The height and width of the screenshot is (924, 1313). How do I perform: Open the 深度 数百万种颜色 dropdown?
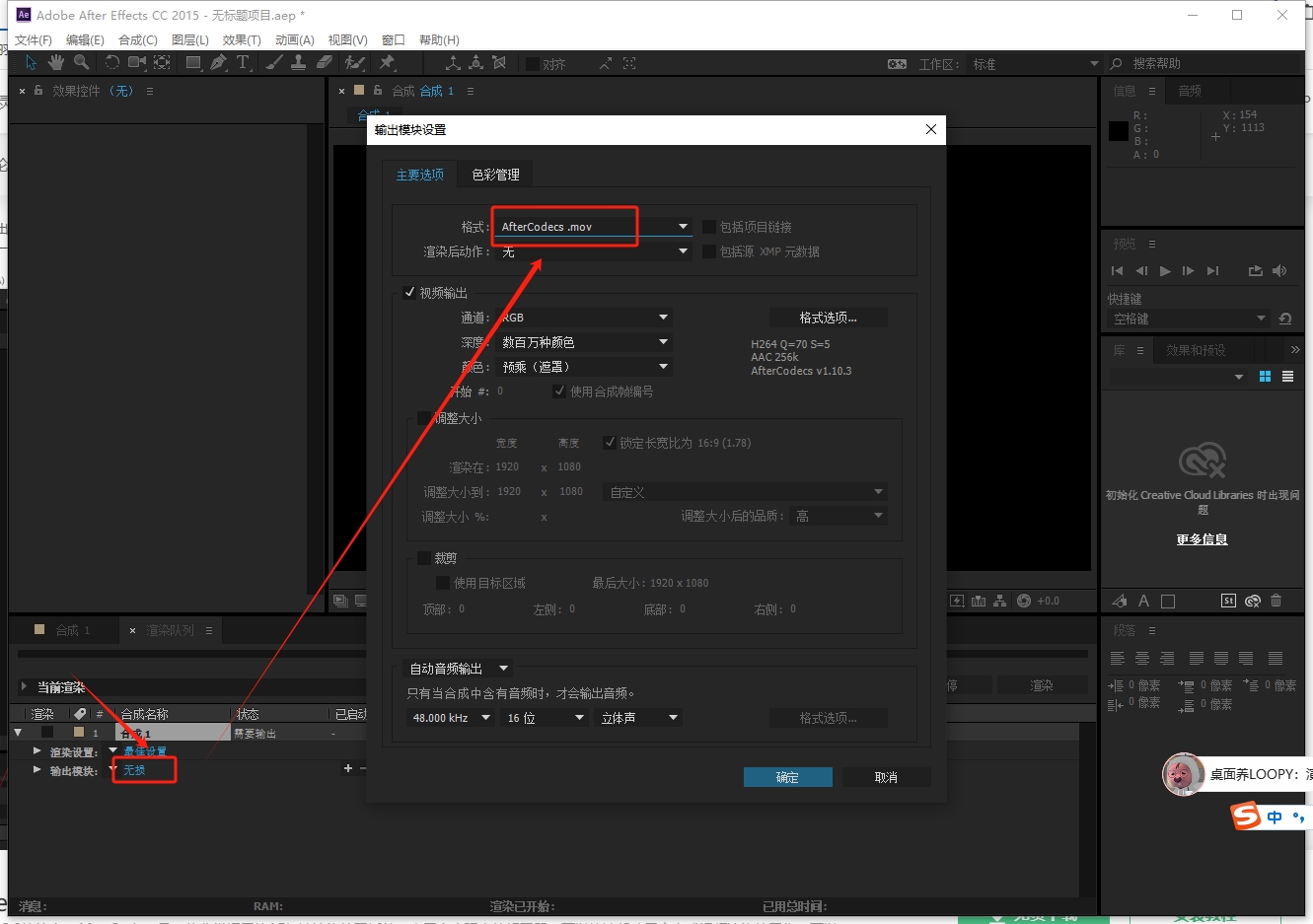[x=584, y=342]
